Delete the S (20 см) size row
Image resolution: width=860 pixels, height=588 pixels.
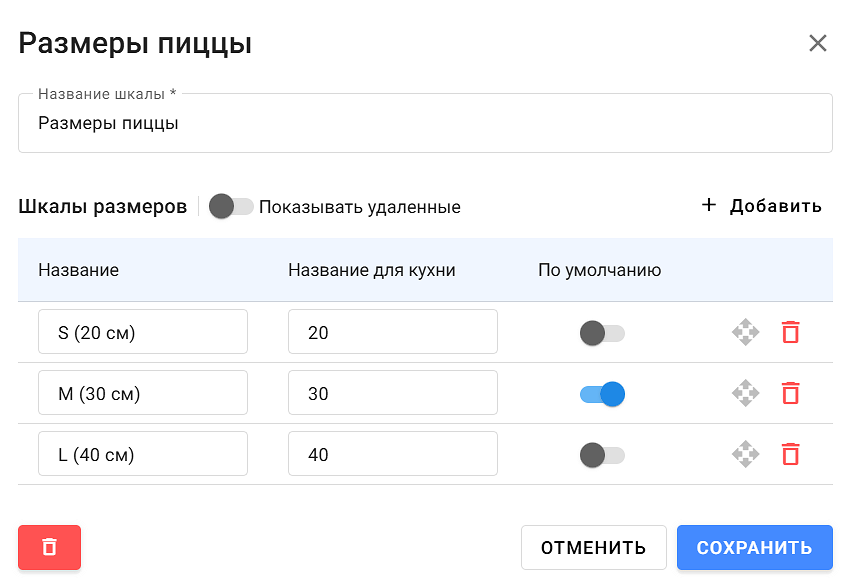790,332
